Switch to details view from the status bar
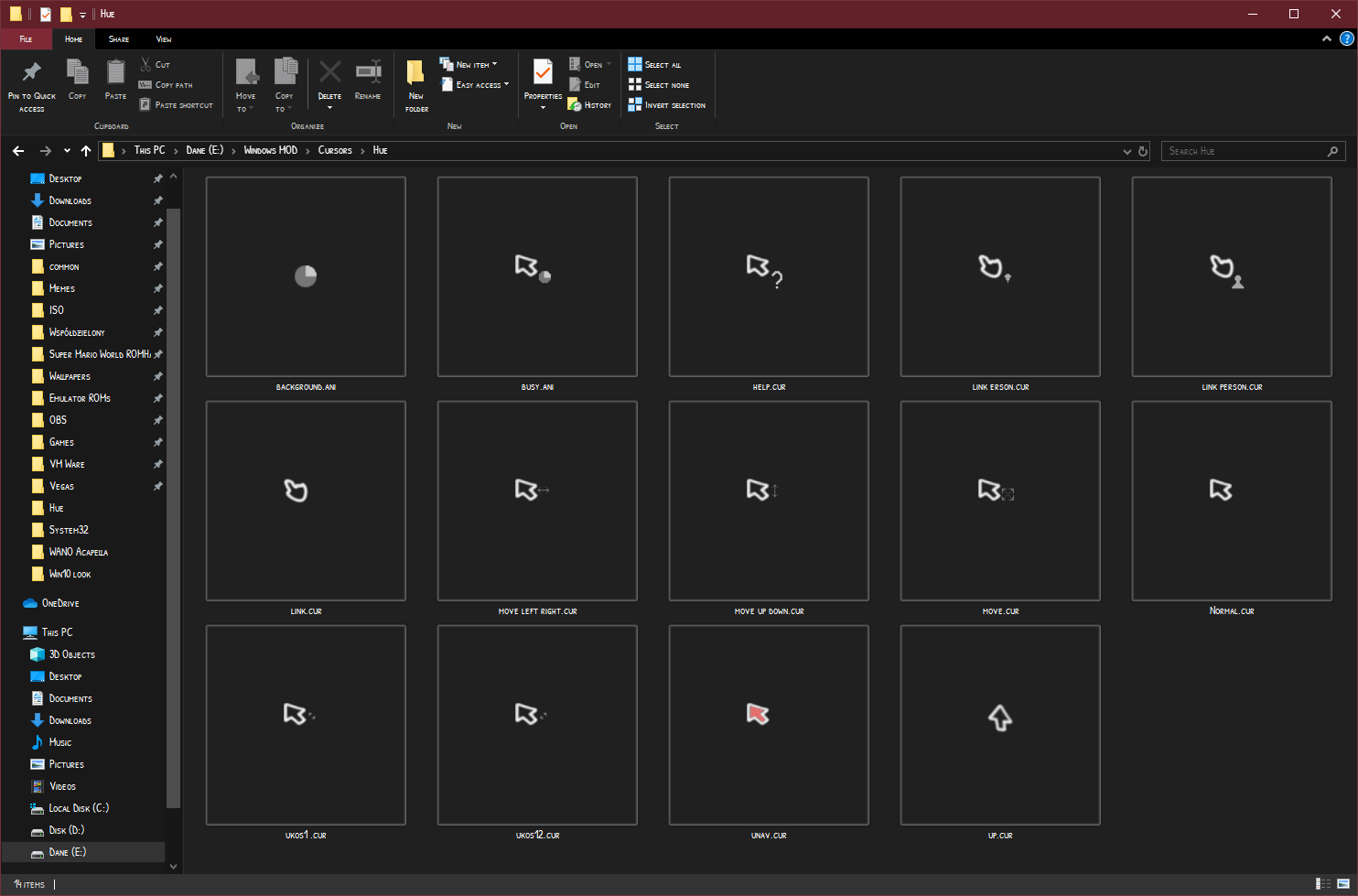The width and height of the screenshot is (1358, 896). pos(1325,884)
